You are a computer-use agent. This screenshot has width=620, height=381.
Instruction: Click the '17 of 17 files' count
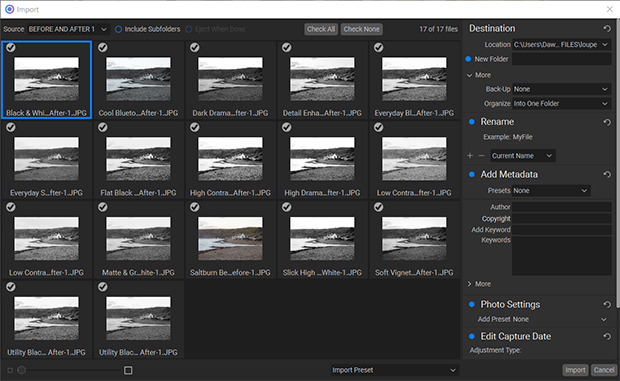click(x=439, y=29)
